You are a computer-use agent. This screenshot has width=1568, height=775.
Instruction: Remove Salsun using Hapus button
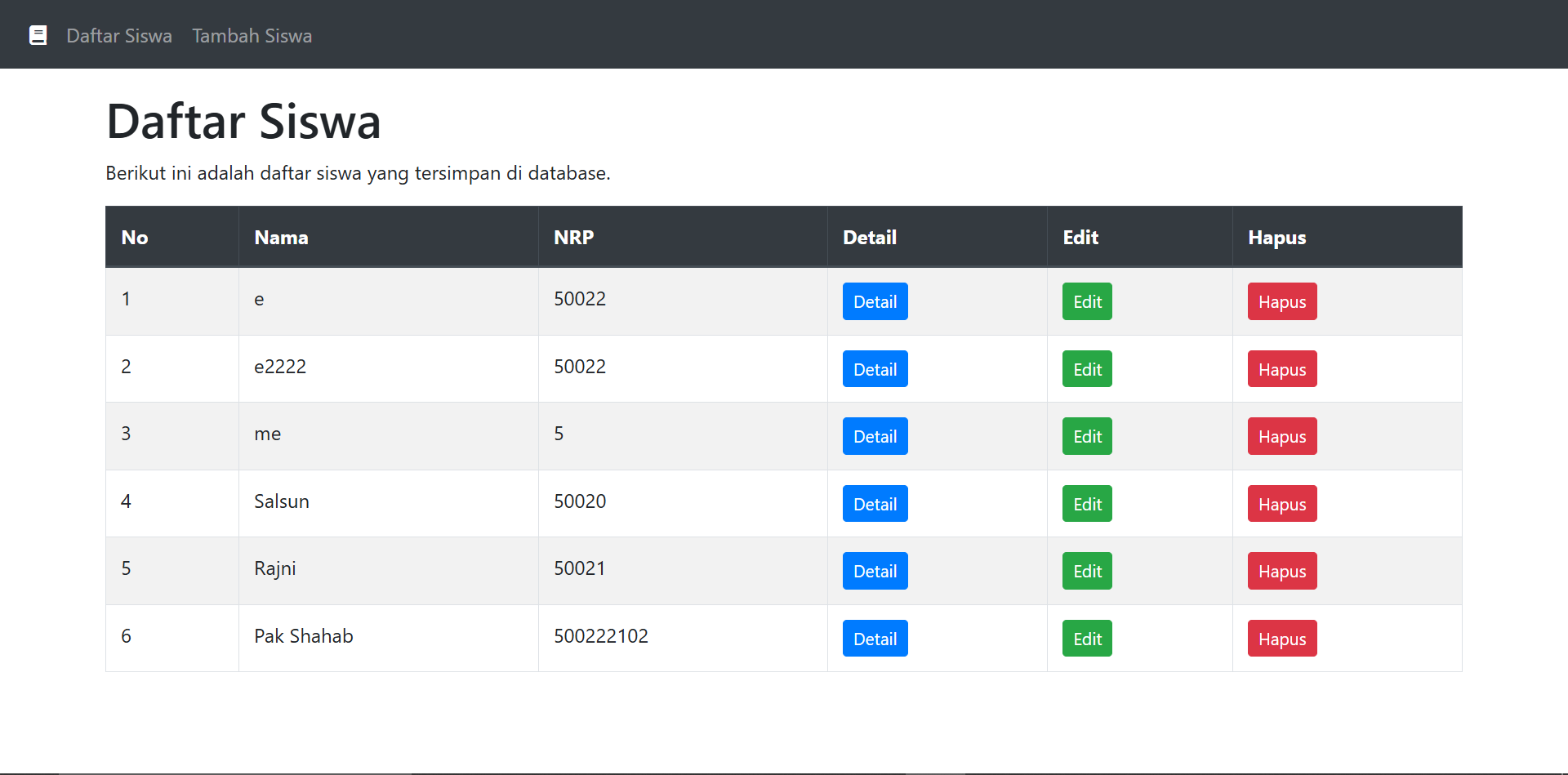(1281, 504)
